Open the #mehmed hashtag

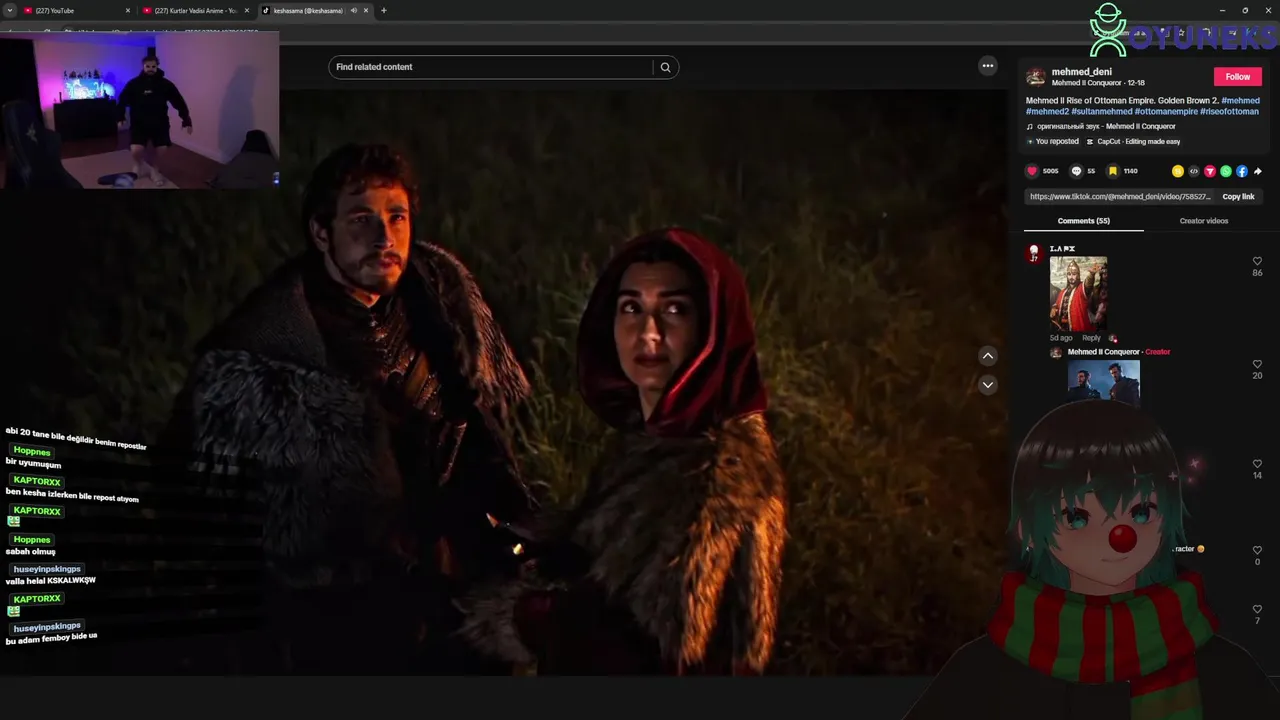click(1240, 101)
